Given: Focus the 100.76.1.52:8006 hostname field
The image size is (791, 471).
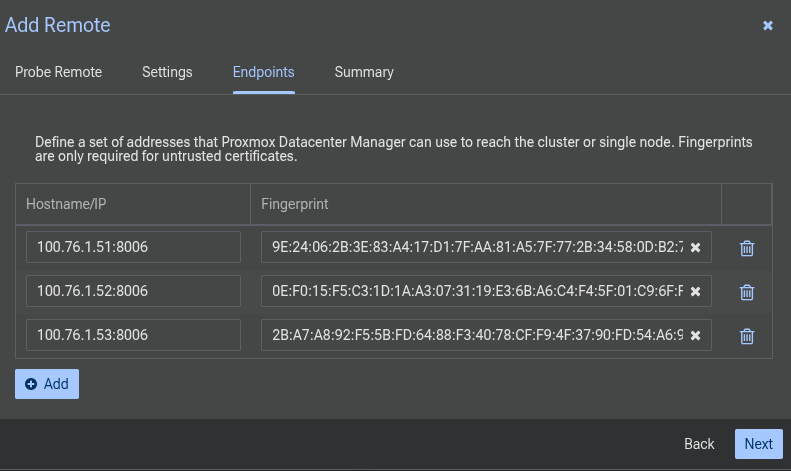Looking at the screenshot, I should click(x=133, y=291).
